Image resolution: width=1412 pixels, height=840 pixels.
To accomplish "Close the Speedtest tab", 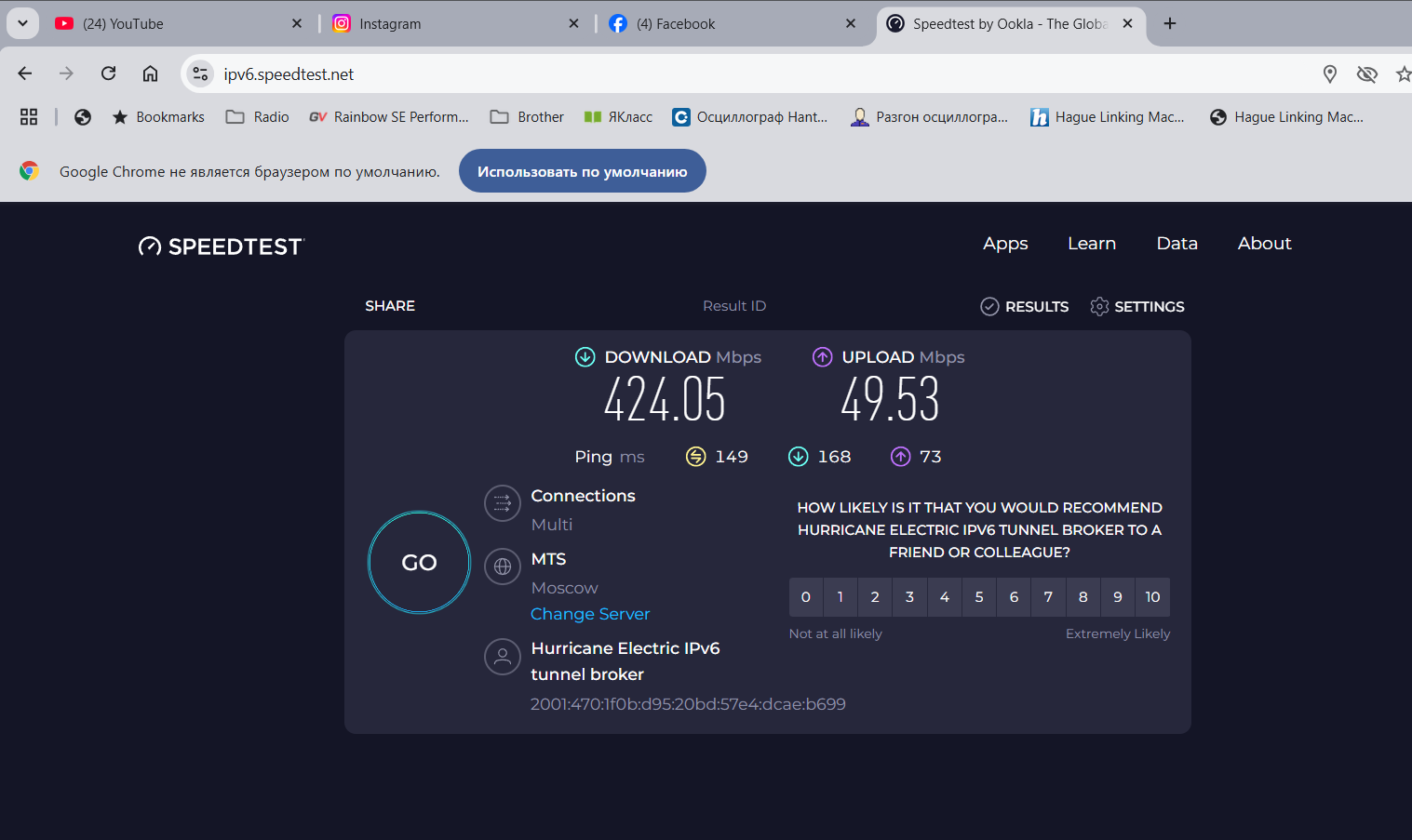I will [1127, 24].
